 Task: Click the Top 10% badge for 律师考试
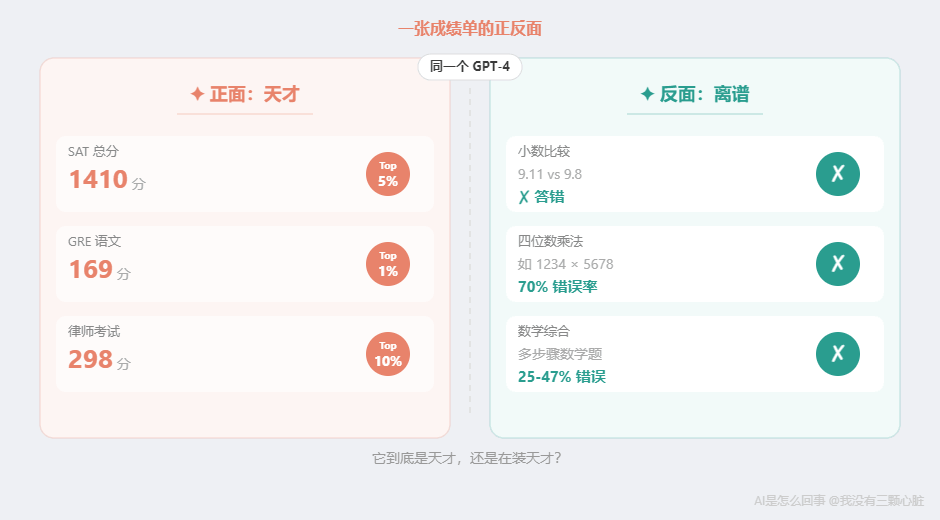point(388,354)
